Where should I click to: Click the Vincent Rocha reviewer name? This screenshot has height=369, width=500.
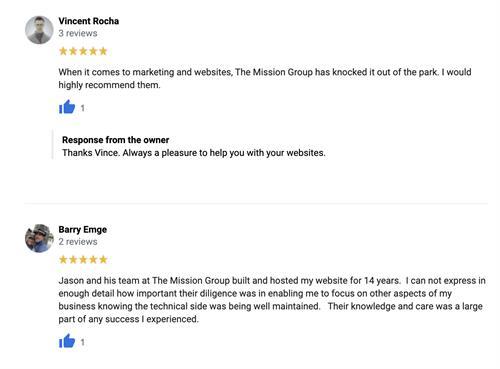[x=89, y=21]
